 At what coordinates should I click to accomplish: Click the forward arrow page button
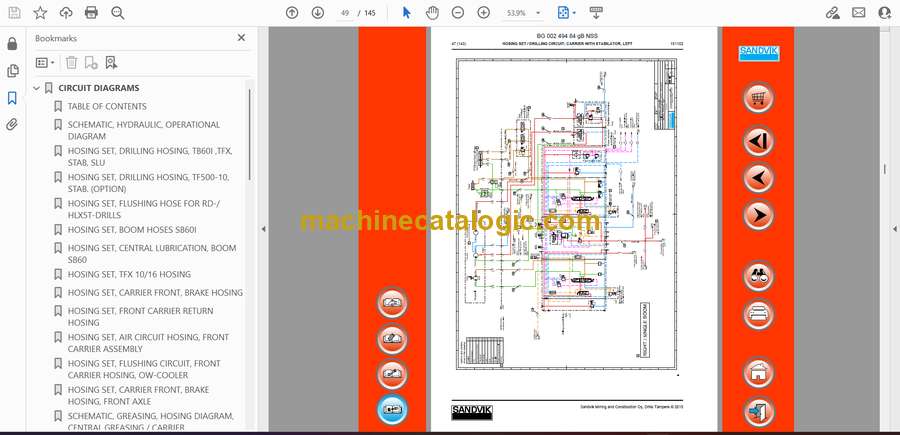758,215
